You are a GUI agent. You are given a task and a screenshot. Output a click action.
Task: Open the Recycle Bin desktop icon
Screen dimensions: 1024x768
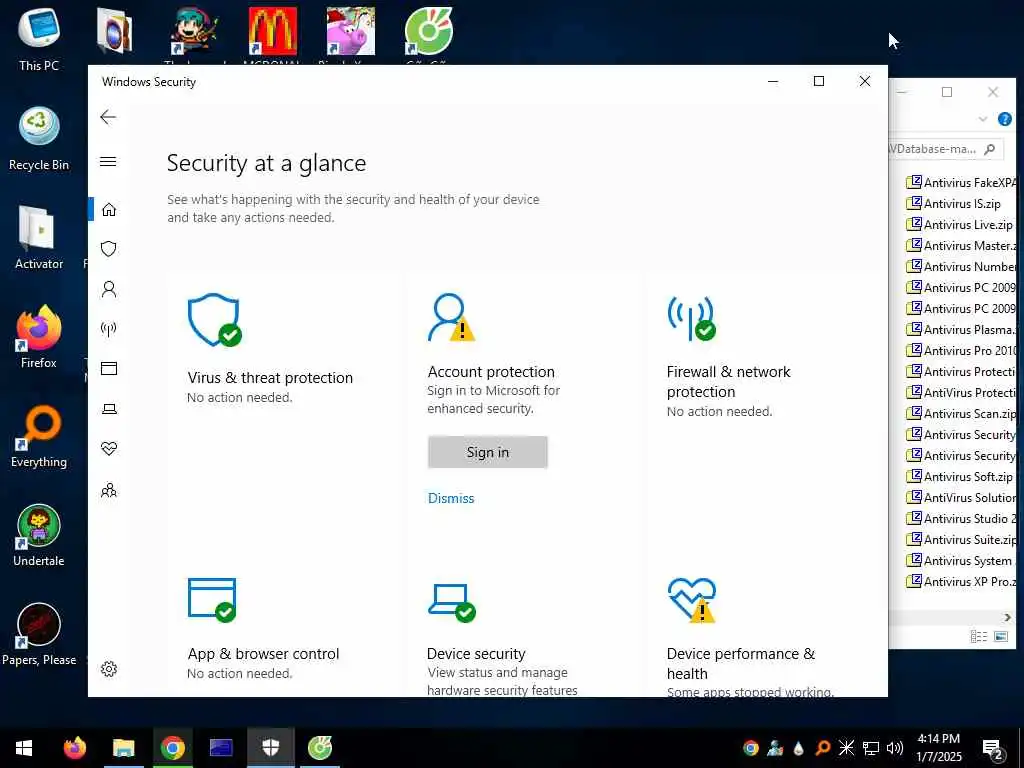point(39,139)
